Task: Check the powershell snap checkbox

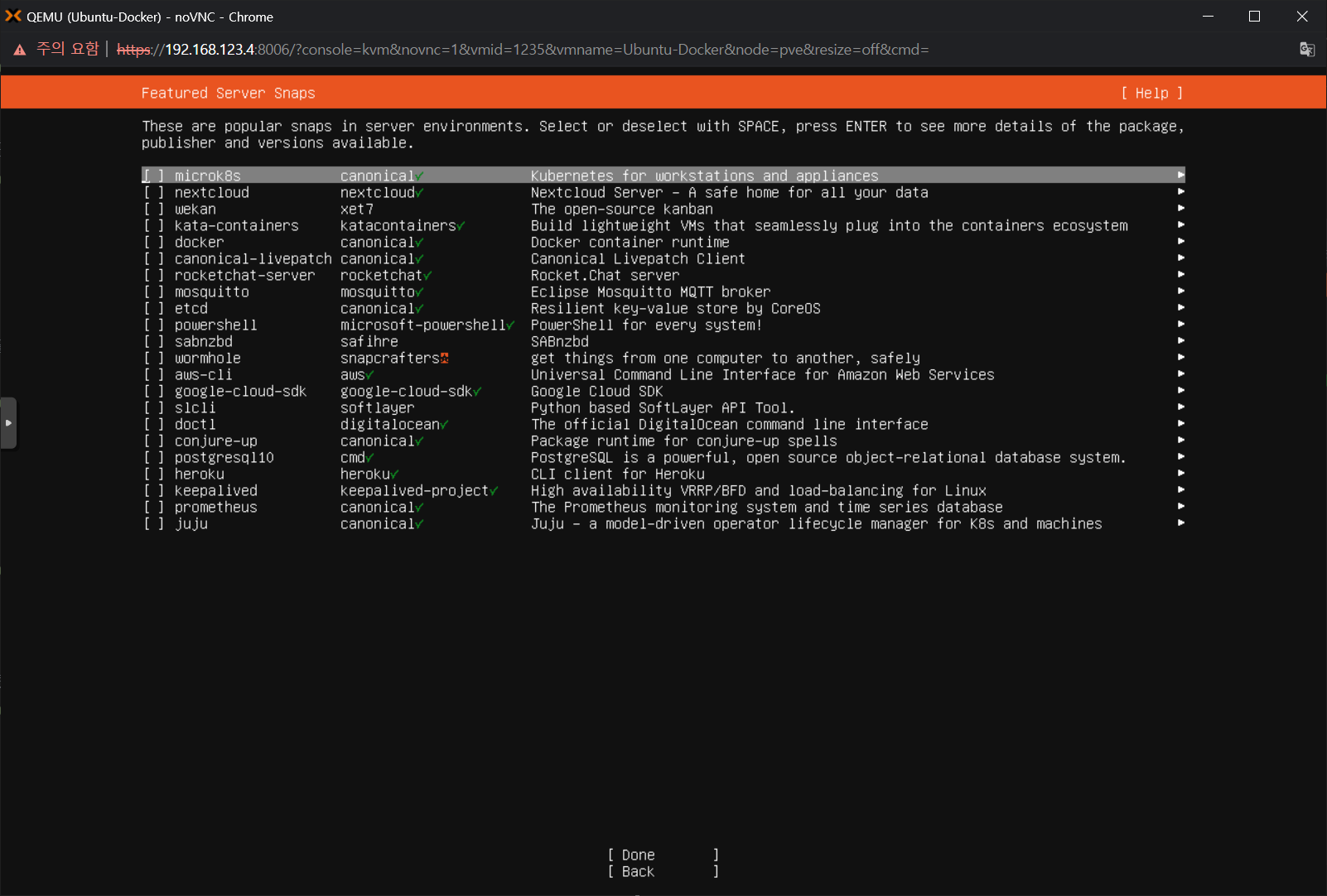Action: click(x=153, y=325)
